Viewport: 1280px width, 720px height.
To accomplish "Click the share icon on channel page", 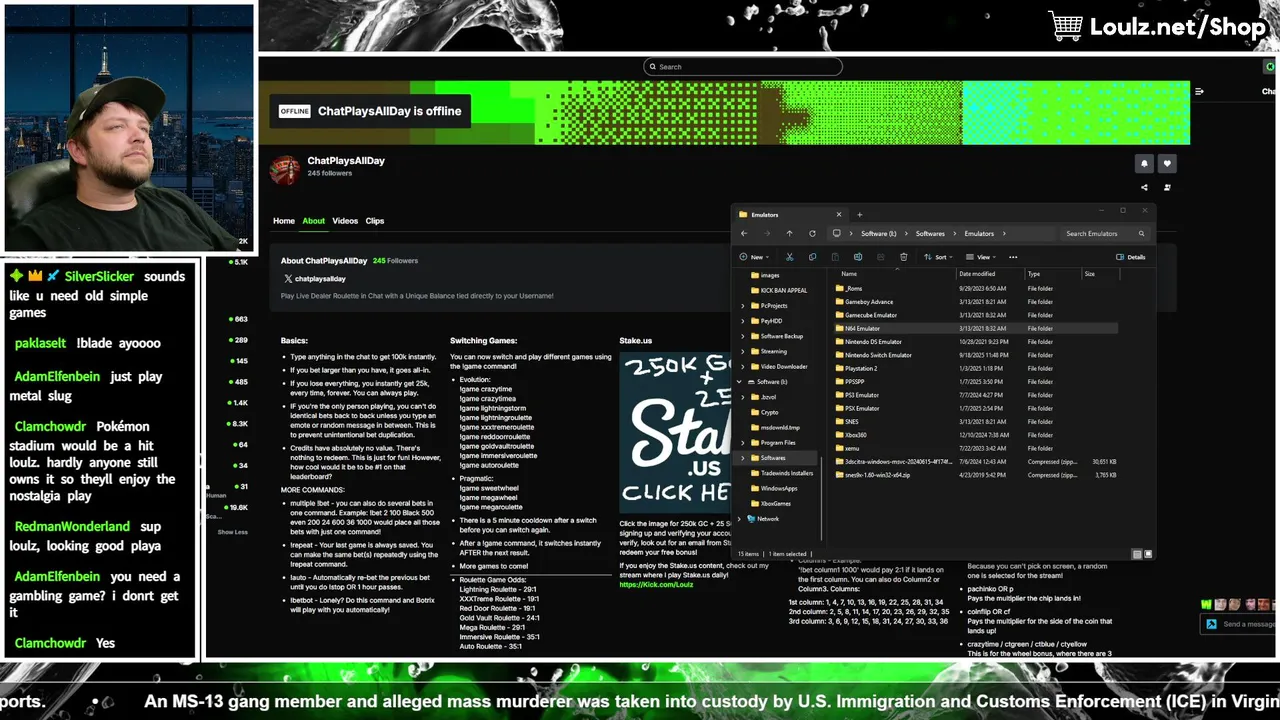I will 1145,187.
